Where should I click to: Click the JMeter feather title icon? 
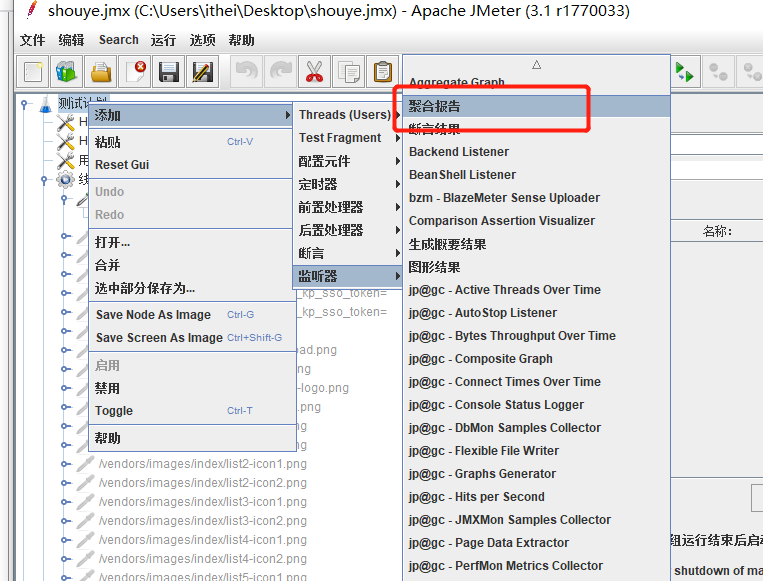pos(32,10)
